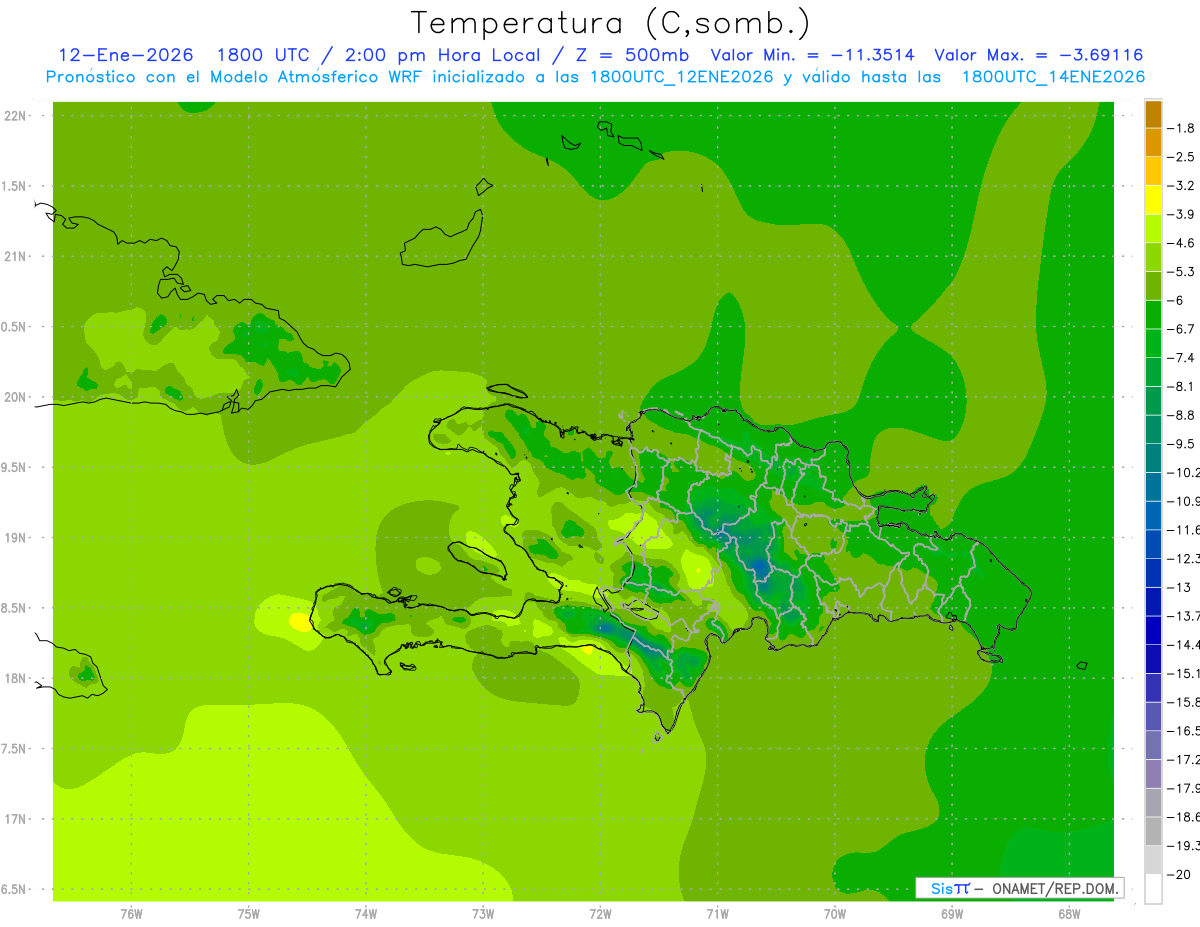
Task: Click the white swatch below -20
Action: (x=1153, y=889)
